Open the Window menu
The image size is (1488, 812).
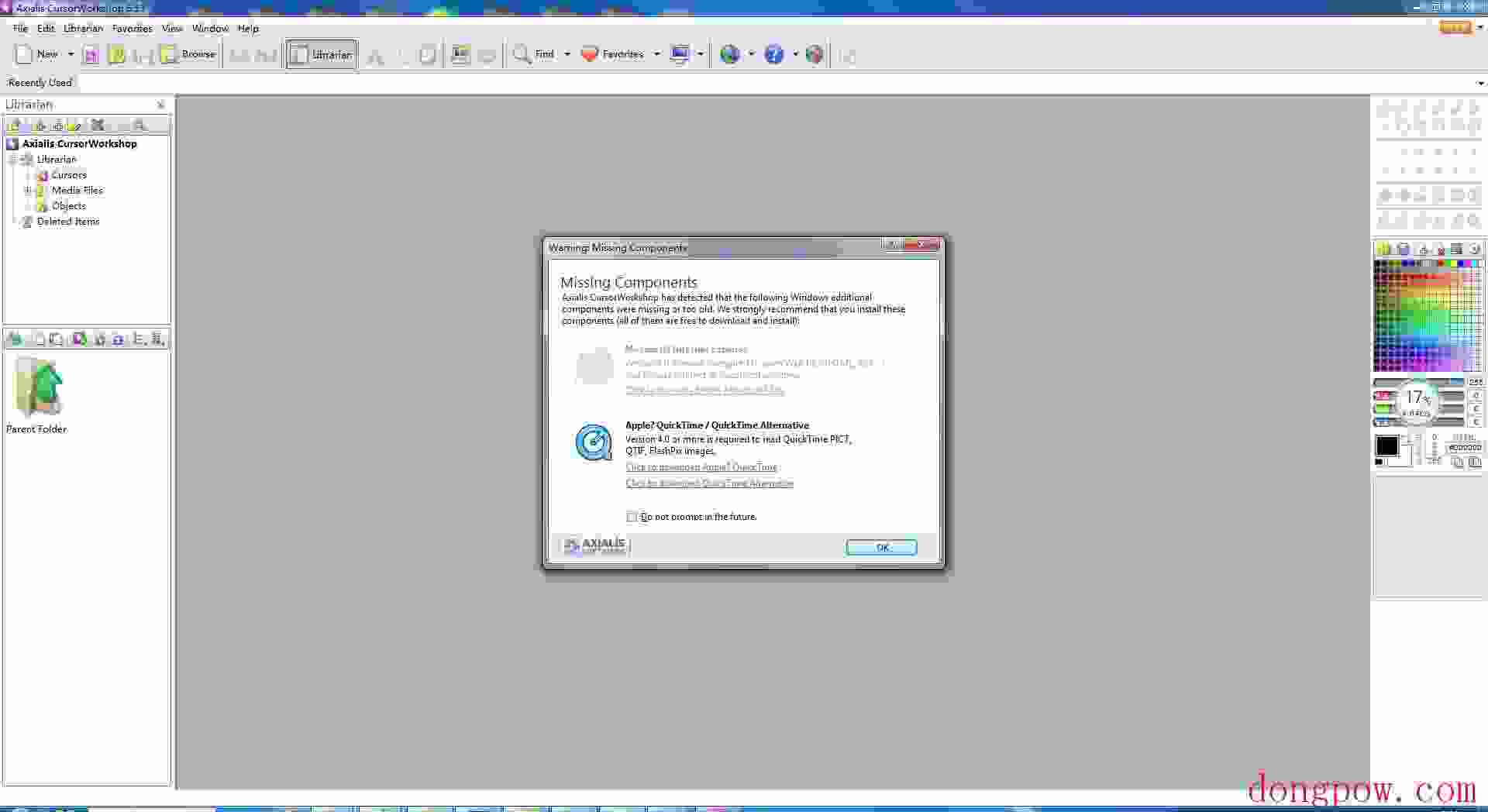pos(210,29)
